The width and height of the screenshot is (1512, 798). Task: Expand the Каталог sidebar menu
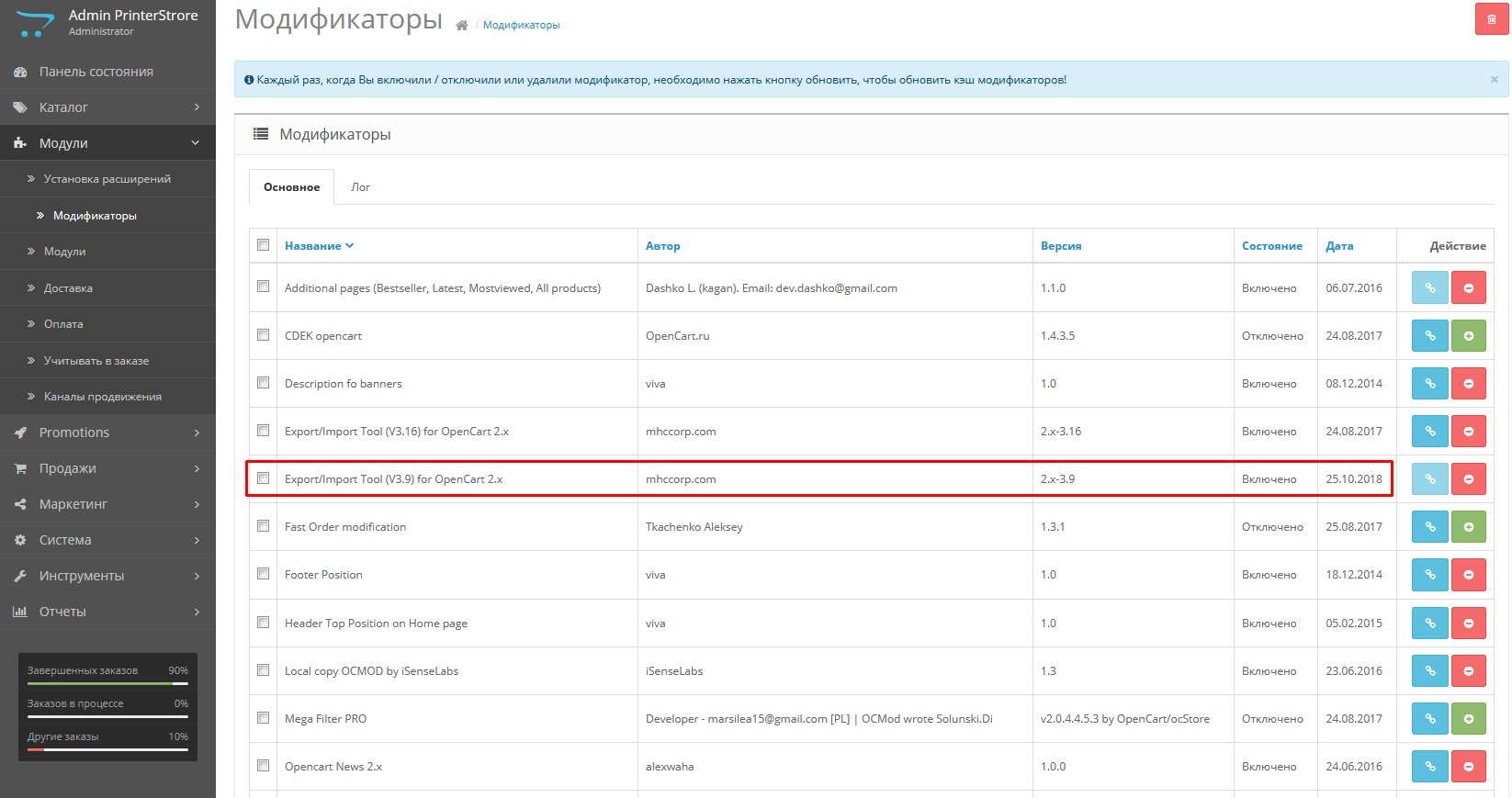[x=107, y=107]
